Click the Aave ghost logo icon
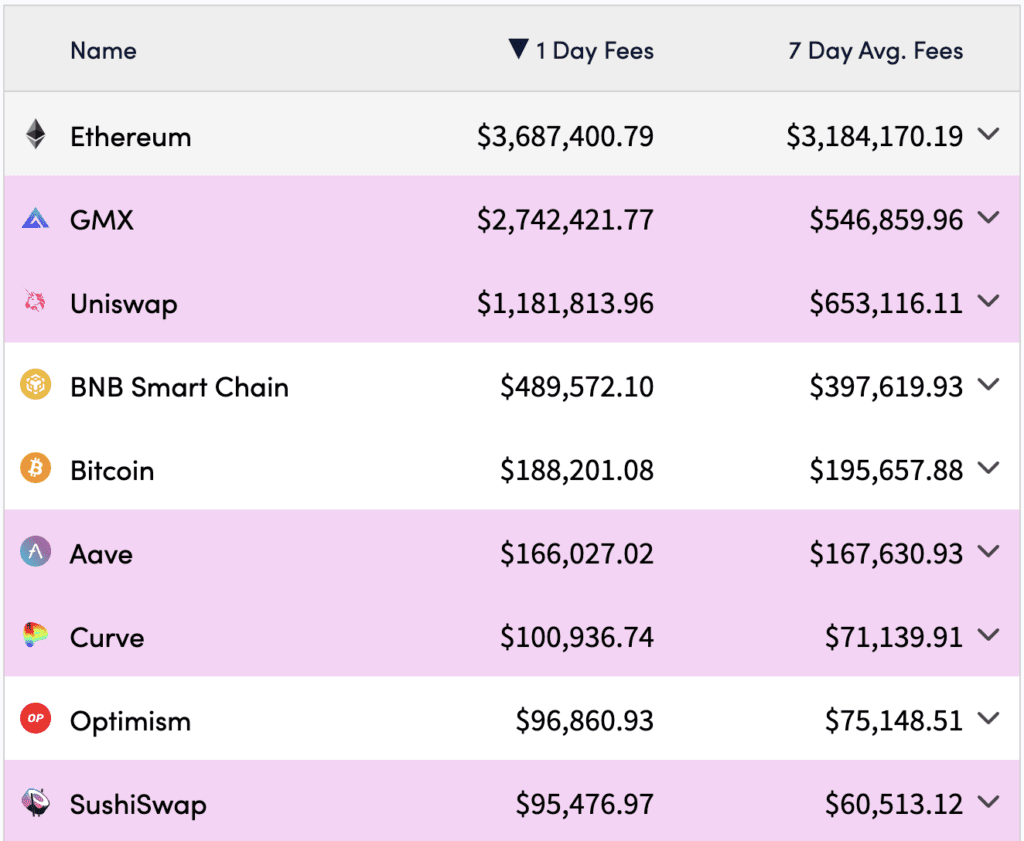Image resolution: width=1024 pixels, height=841 pixels. tap(35, 551)
